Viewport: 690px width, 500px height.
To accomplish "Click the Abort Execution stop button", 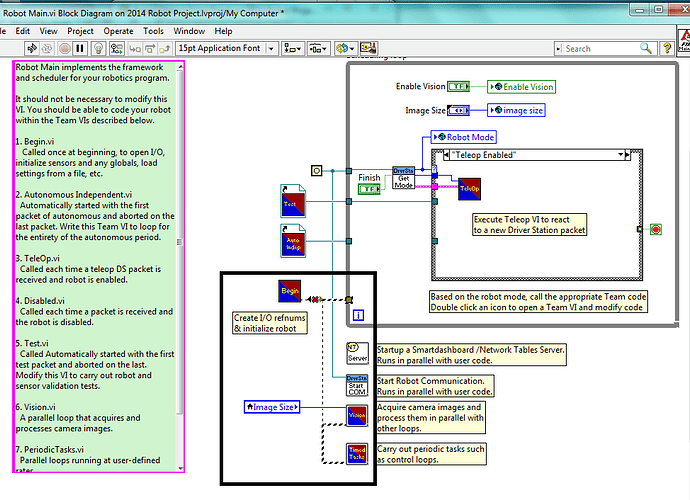I will tap(65, 48).
